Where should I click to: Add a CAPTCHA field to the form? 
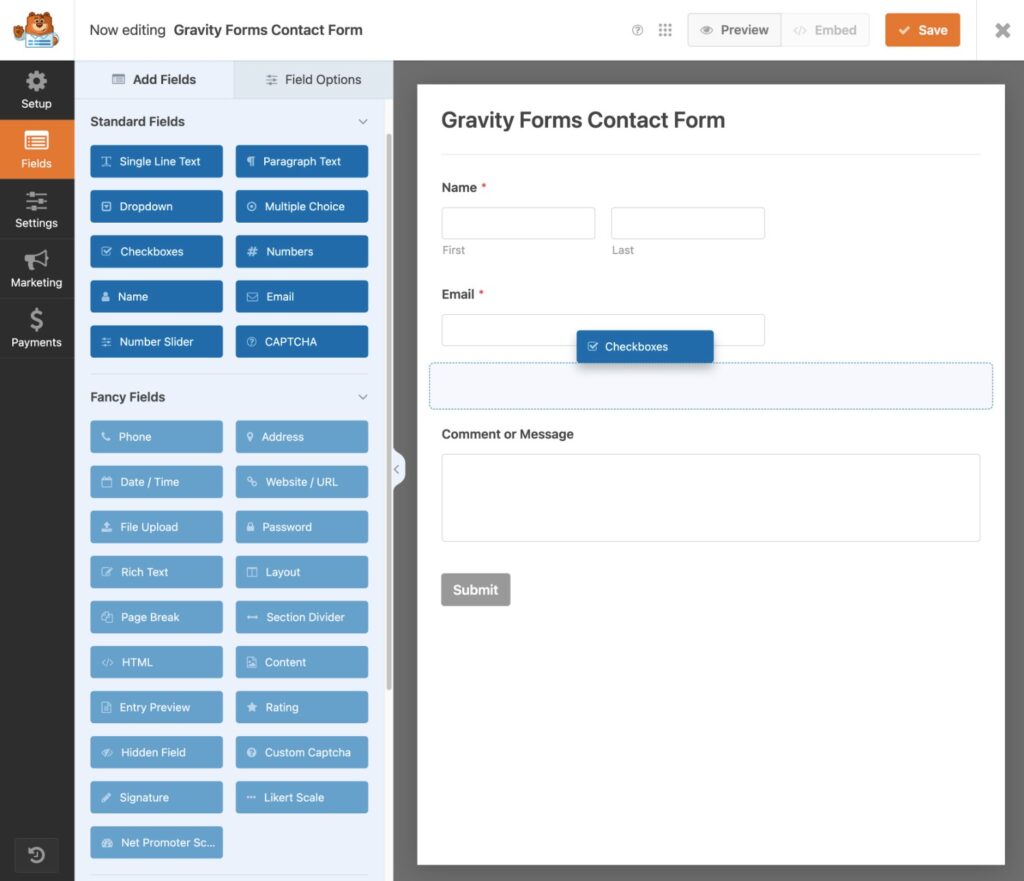301,341
